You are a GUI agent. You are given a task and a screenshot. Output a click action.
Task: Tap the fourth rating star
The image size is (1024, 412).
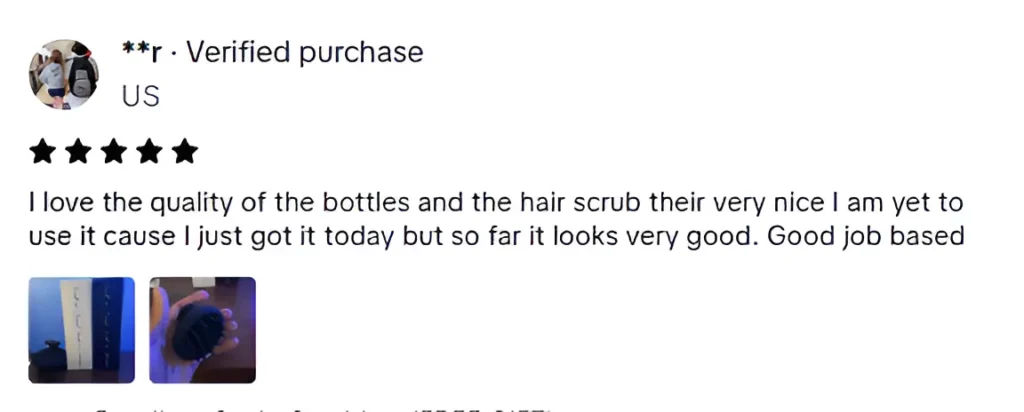coord(149,152)
